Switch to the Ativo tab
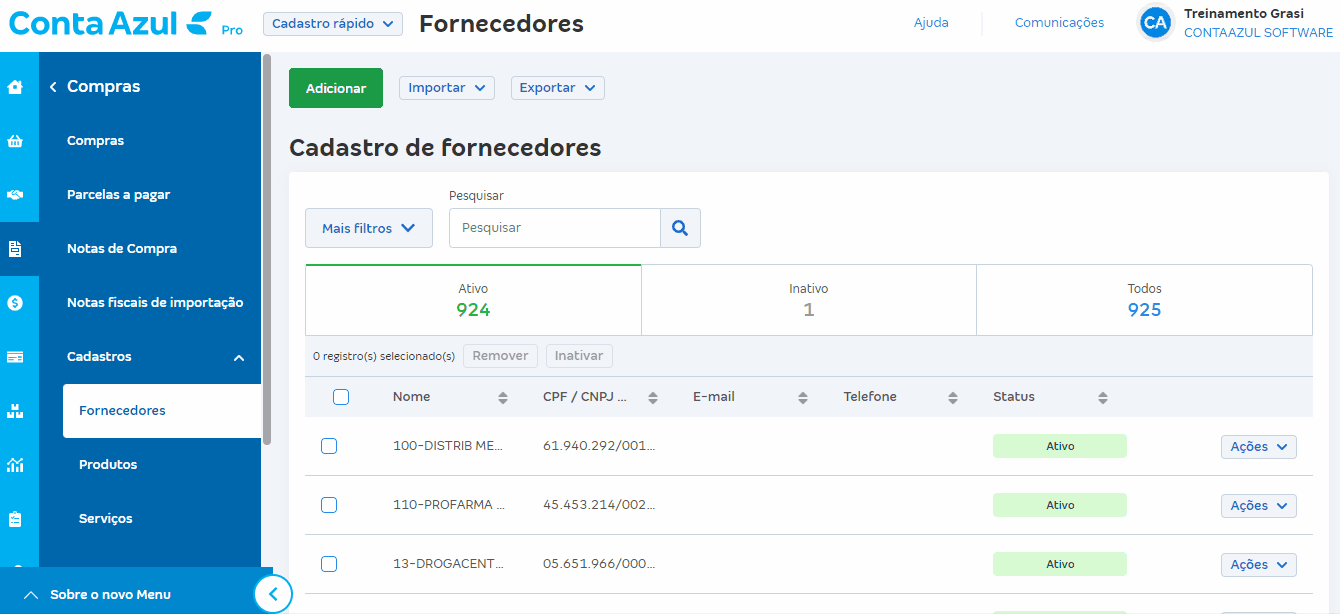This screenshot has width=1340, height=614. pyautogui.click(x=473, y=300)
